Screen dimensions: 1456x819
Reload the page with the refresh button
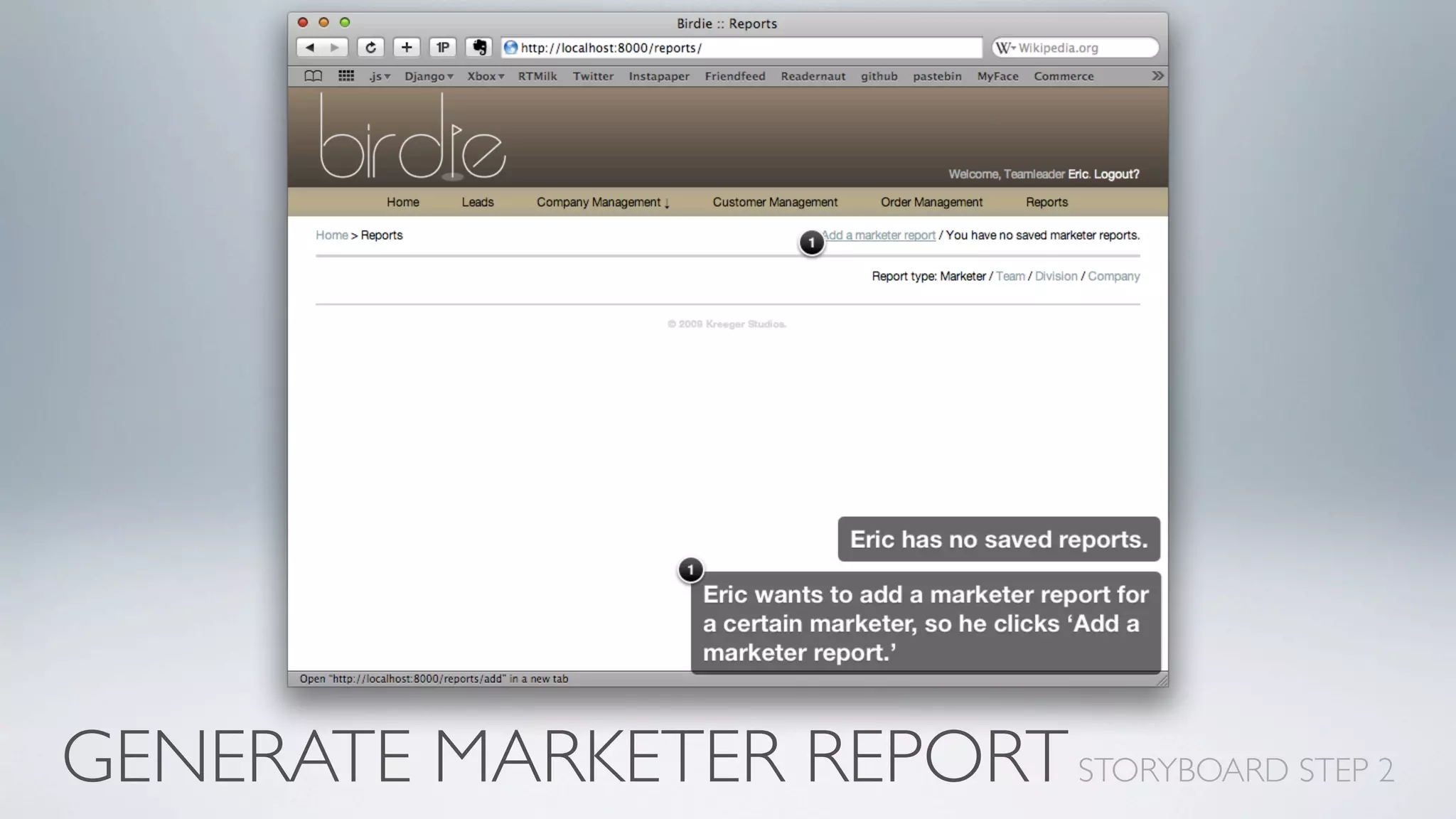point(370,48)
